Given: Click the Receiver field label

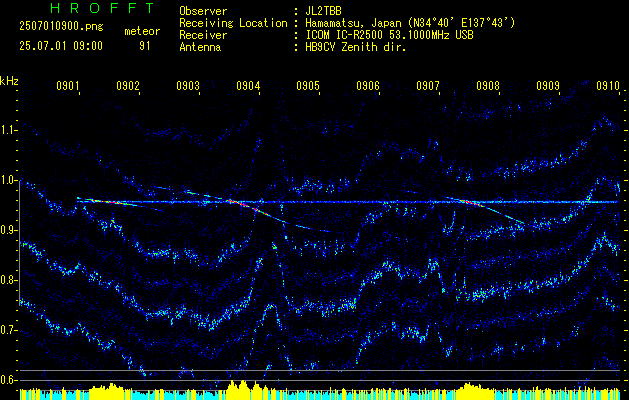Looking at the screenshot, I should point(203,35).
